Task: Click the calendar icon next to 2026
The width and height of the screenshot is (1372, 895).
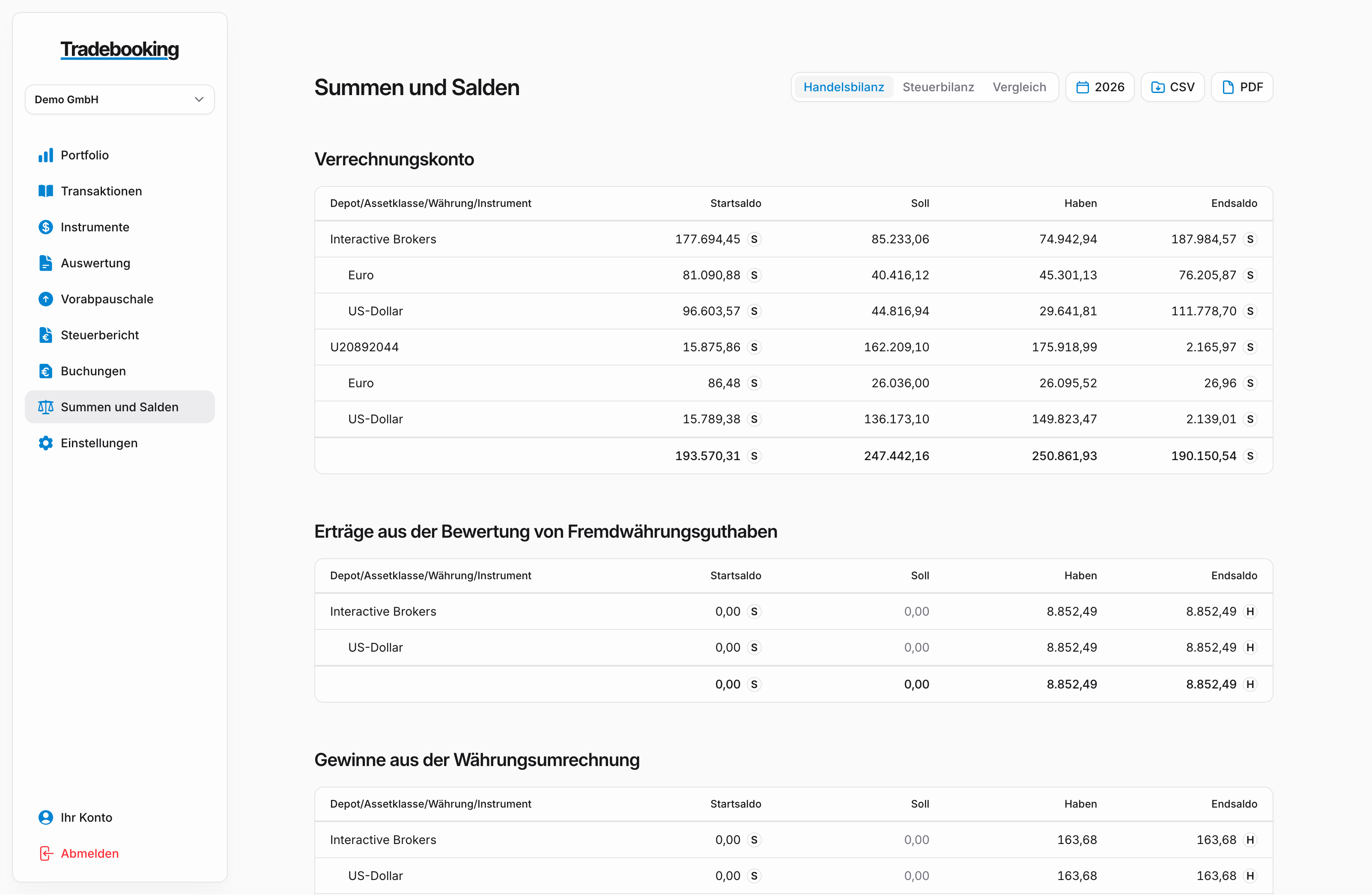Action: [x=1083, y=87]
